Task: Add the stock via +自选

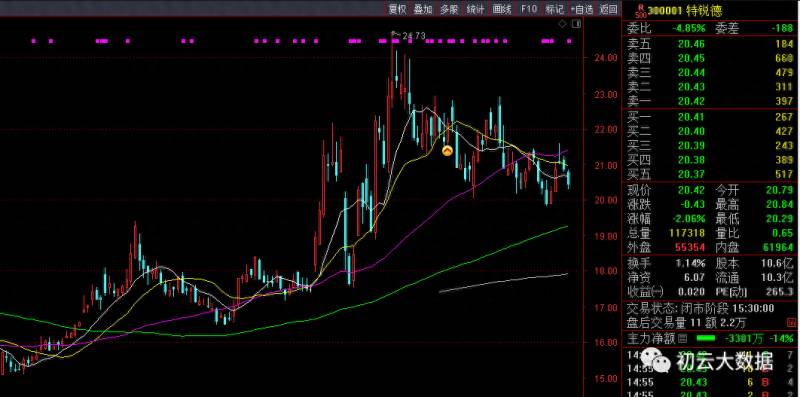Action: [x=582, y=9]
